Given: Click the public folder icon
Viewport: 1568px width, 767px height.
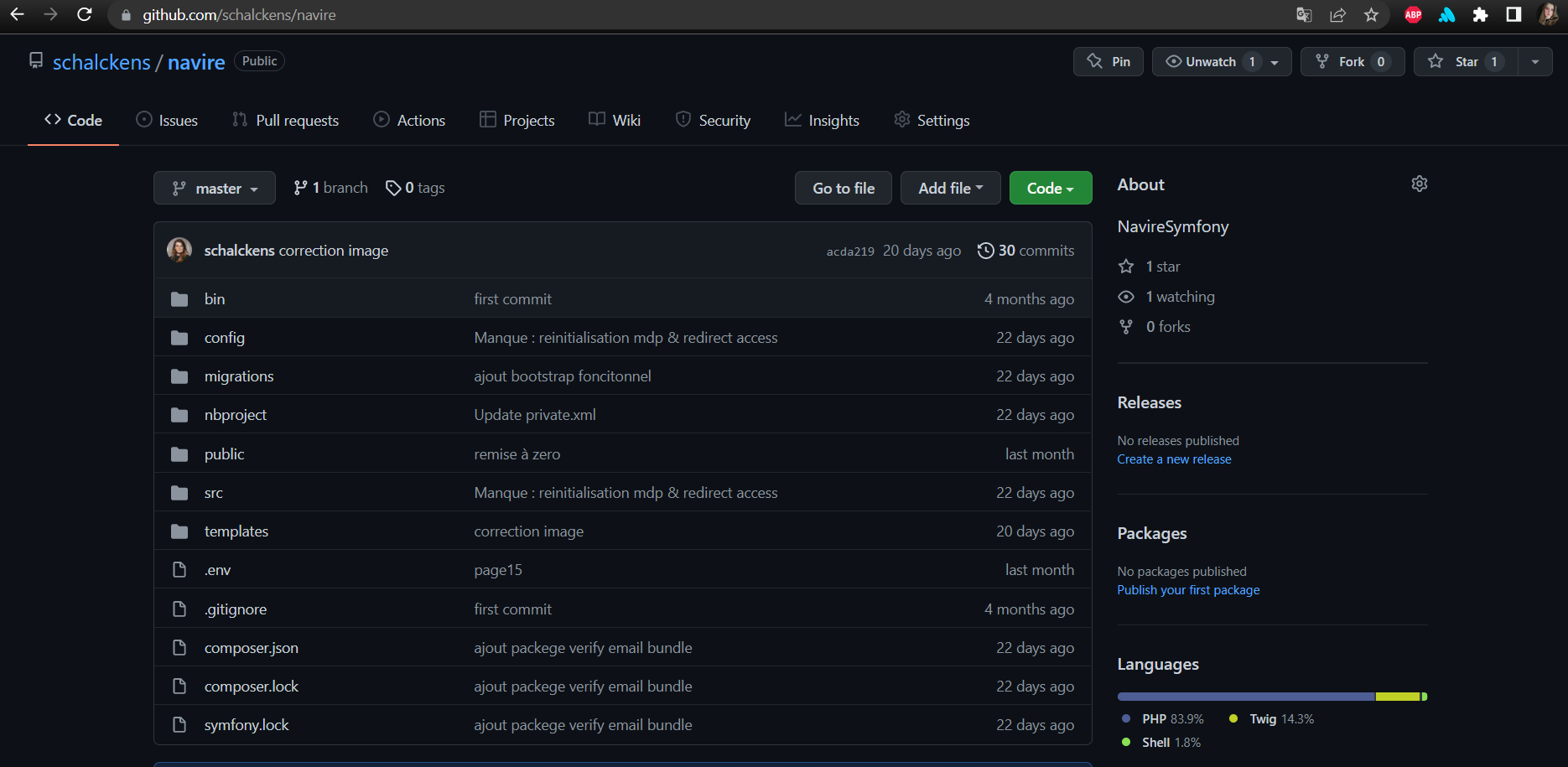Looking at the screenshot, I should (179, 454).
